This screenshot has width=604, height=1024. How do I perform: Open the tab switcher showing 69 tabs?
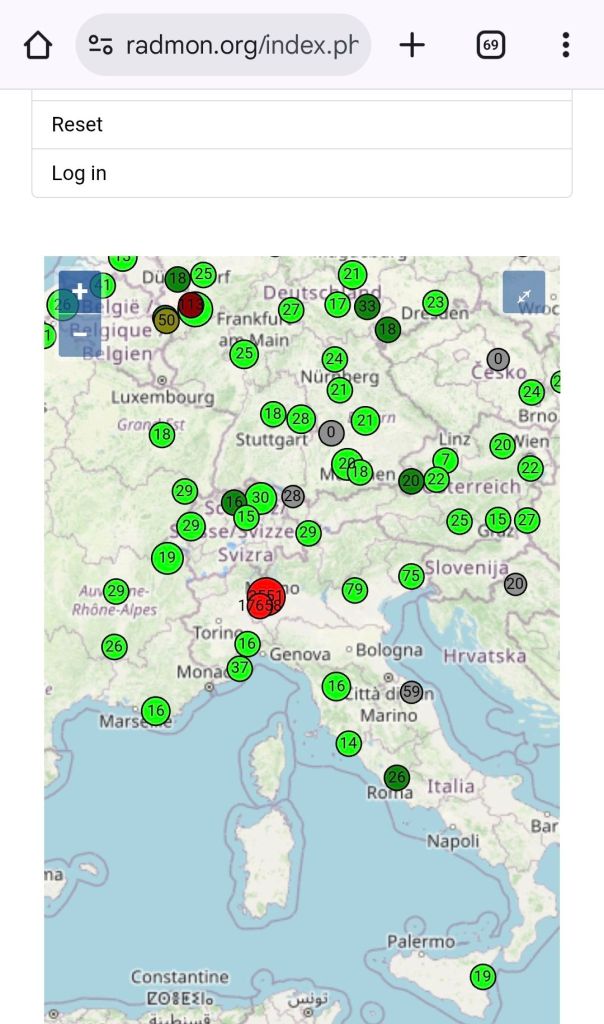[x=490, y=45]
